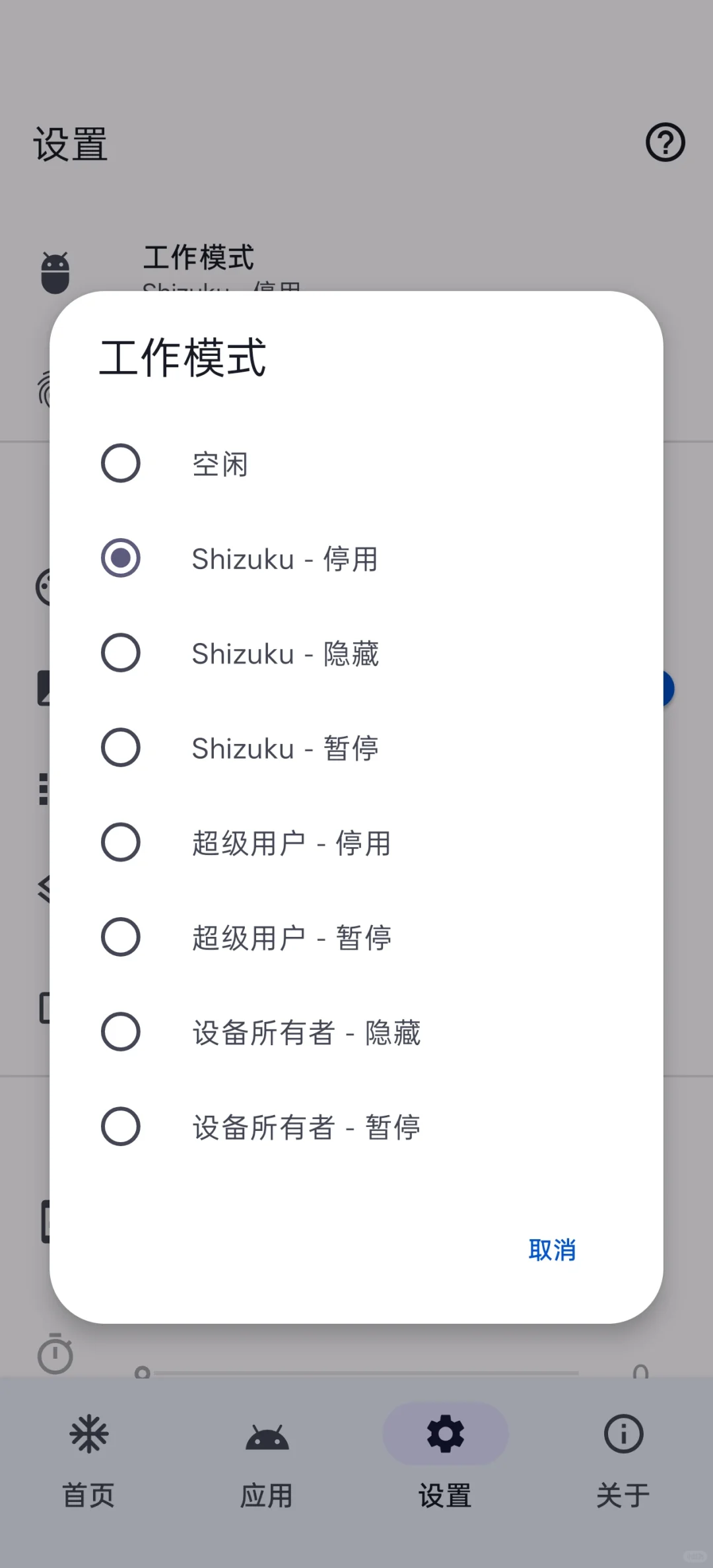Tap the settings gear icon
The height and width of the screenshot is (1568, 713).
[x=445, y=1434]
